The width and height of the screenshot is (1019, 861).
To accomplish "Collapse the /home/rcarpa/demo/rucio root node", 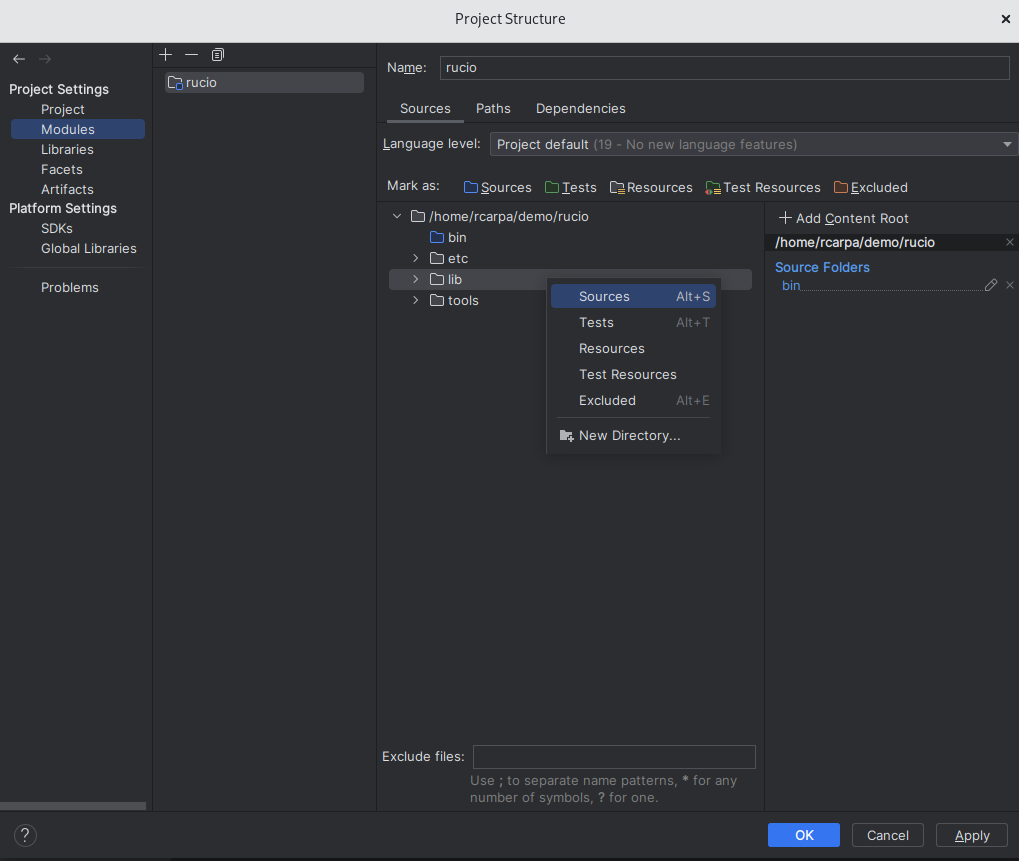I will coord(397,216).
